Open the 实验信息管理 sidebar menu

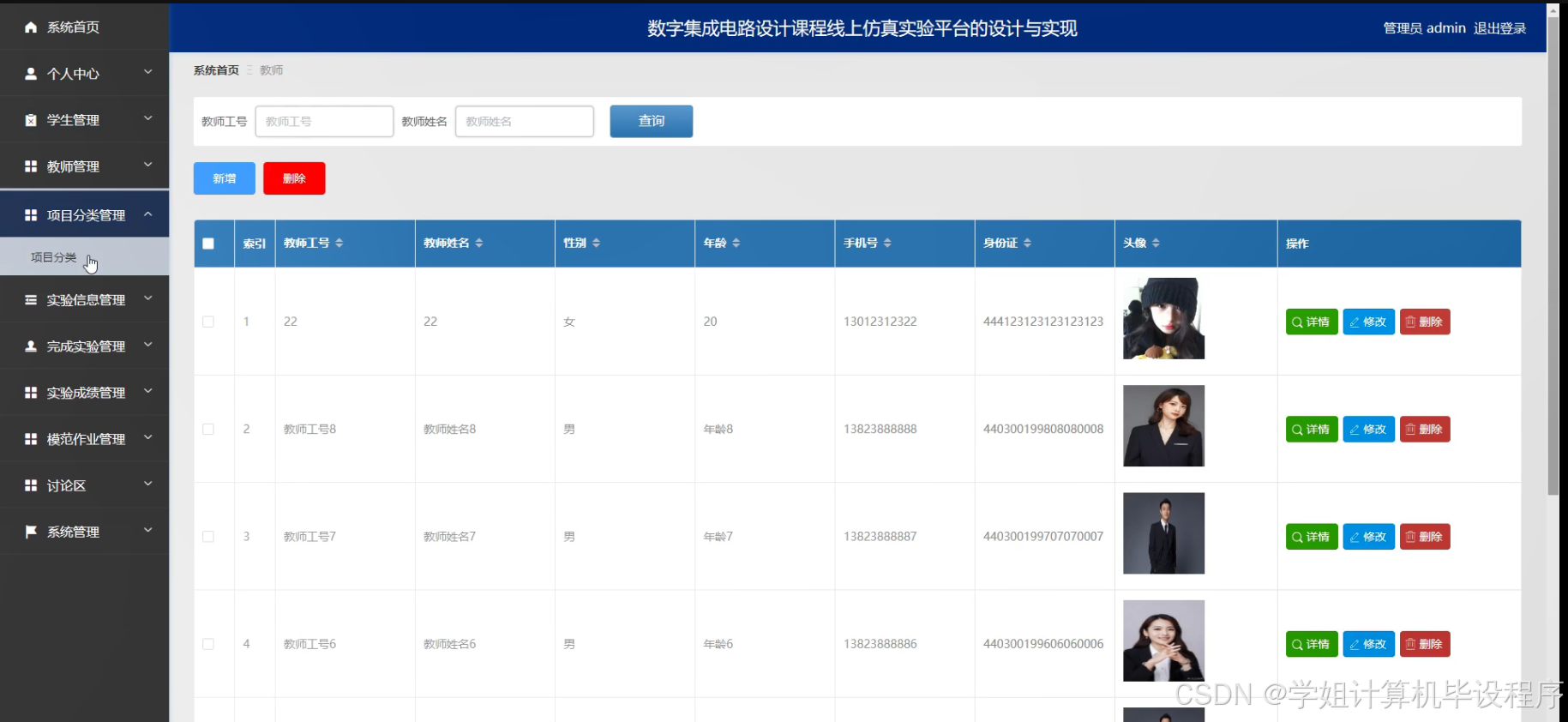pyautogui.click(x=84, y=300)
